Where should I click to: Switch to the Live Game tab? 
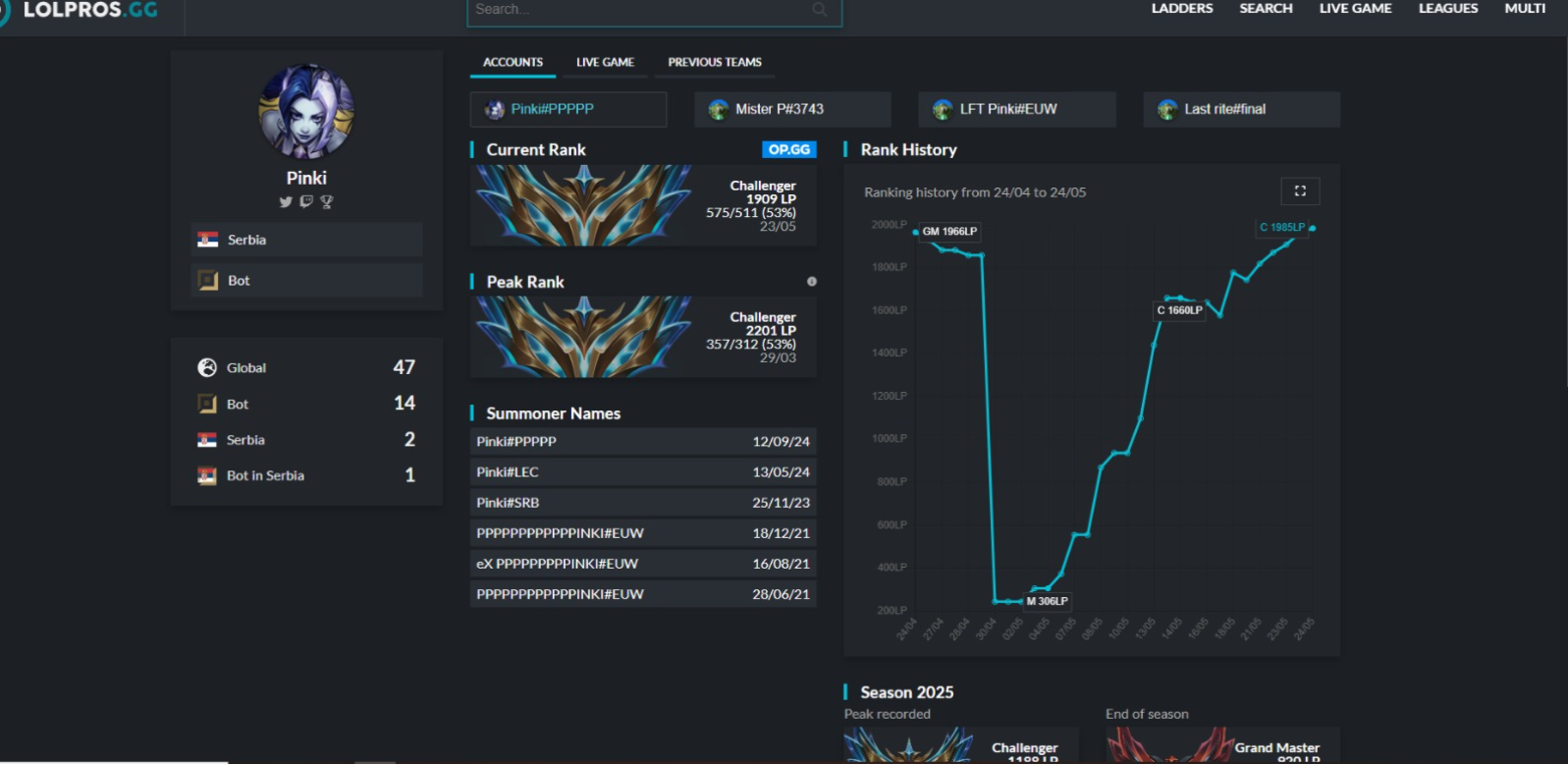(x=605, y=62)
